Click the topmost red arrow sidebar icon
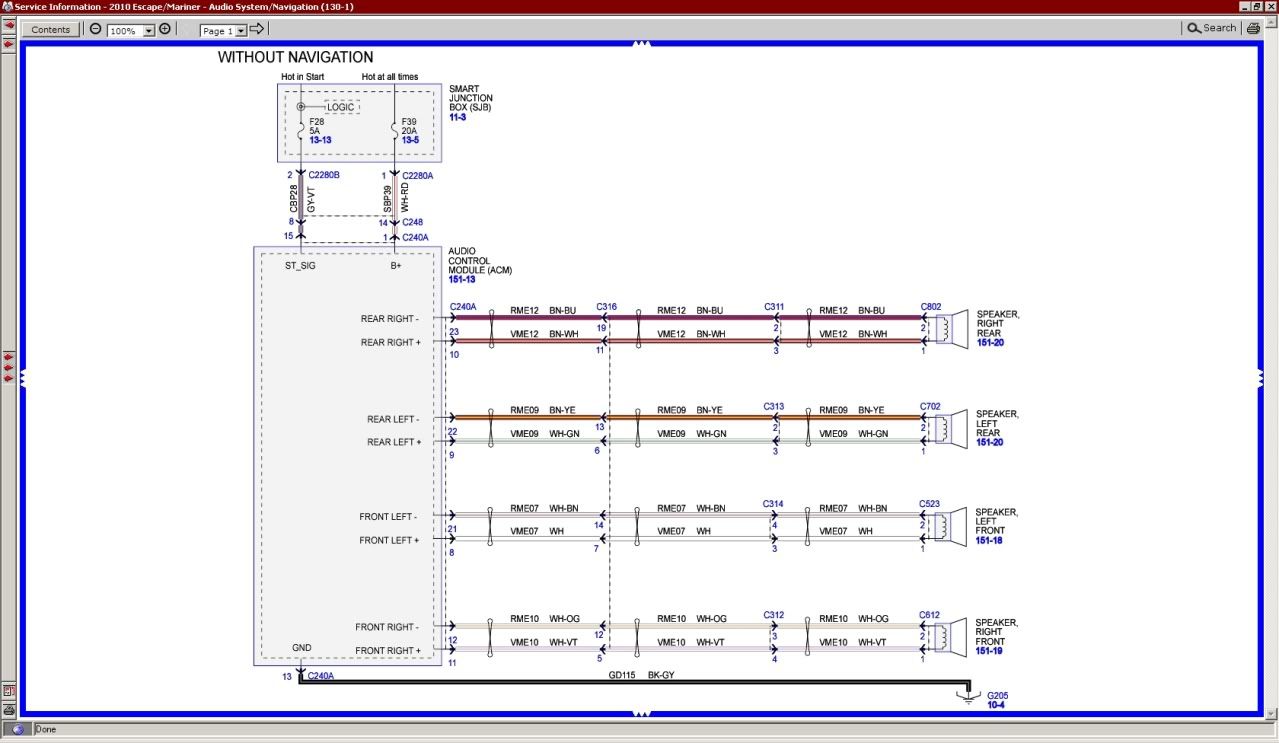Image resolution: width=1279 pixels, height=743 pixels. (x=9, y=25)
